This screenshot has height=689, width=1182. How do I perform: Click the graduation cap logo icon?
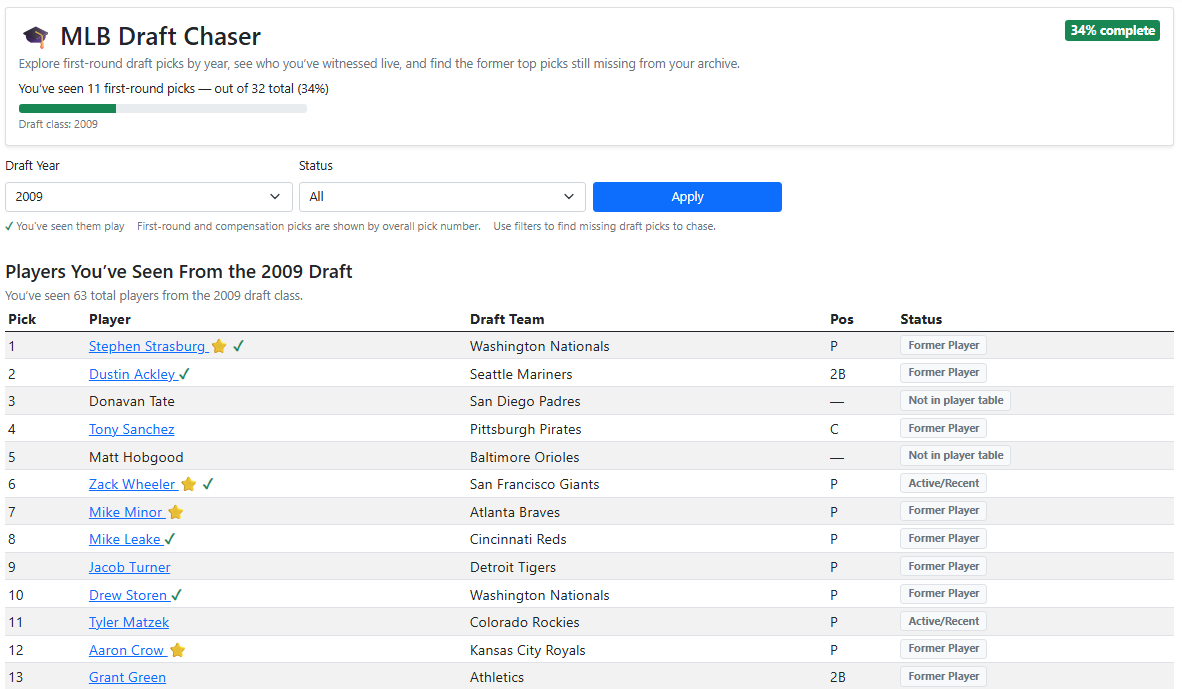tap(35, 36)
